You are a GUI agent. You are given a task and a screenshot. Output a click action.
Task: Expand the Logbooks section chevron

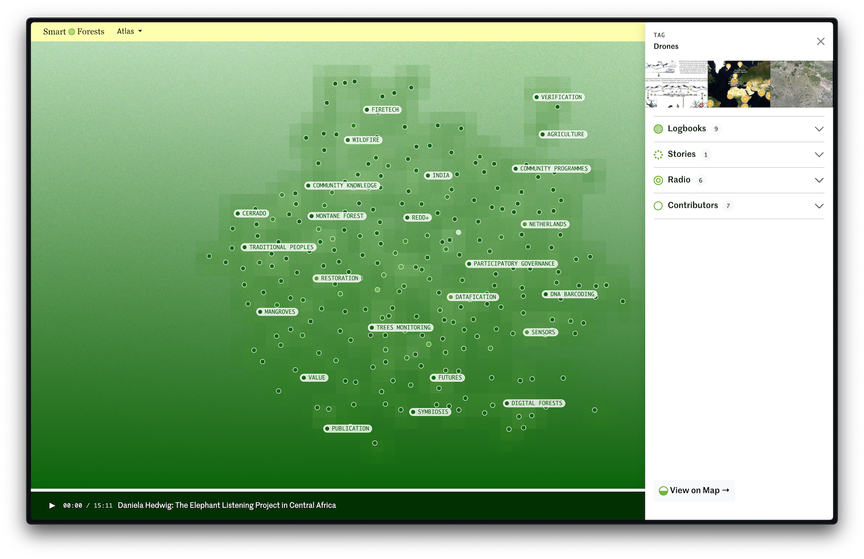click(819, 129)
